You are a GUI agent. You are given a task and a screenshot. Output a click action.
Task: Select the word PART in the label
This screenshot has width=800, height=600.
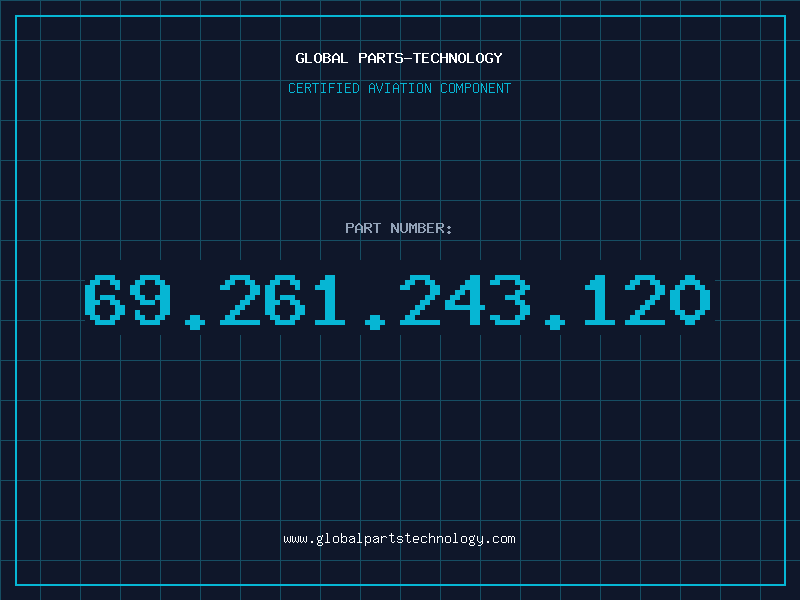tap(363, 228)
